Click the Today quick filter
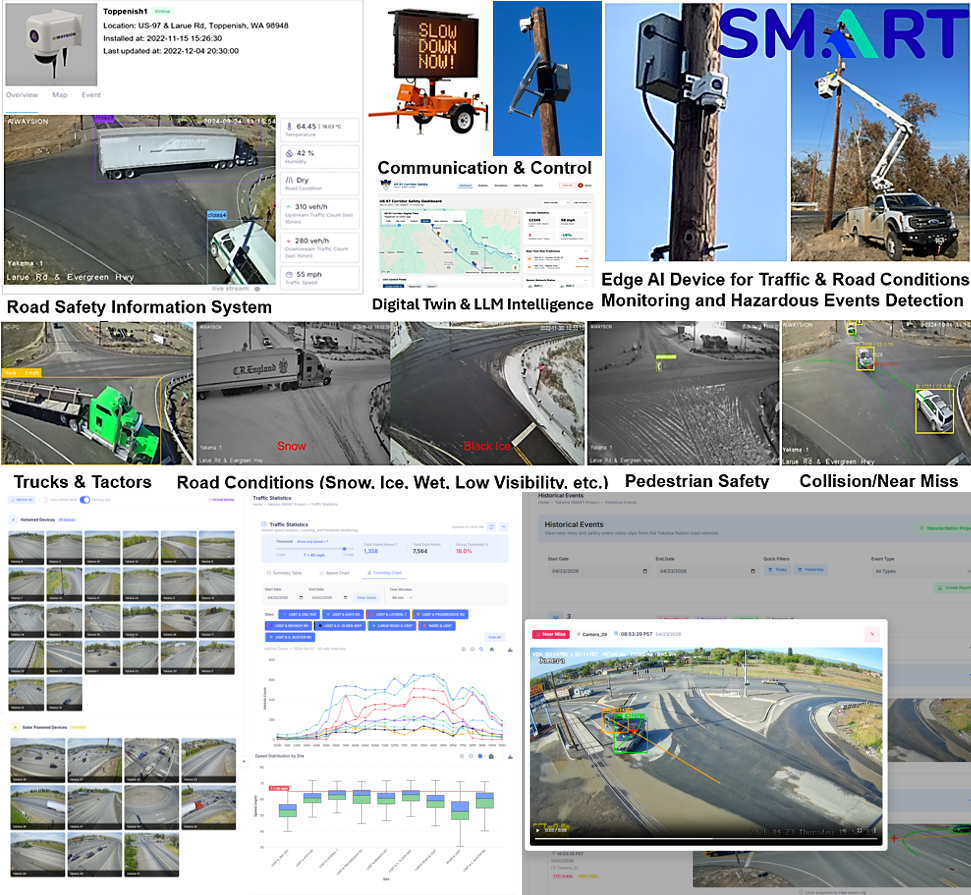971x895 pixels. (777, 569)
